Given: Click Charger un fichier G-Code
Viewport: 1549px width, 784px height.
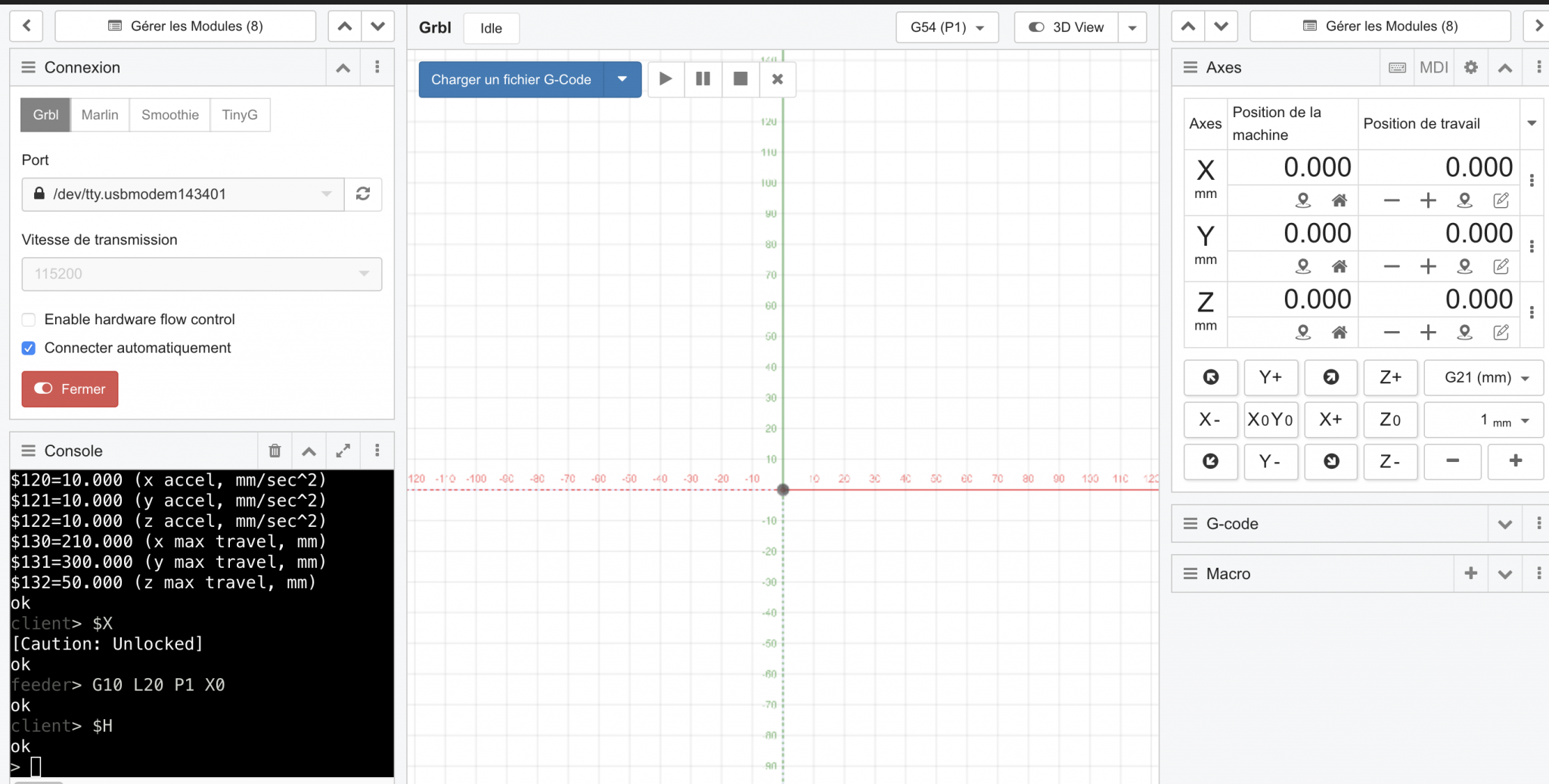Looking at the screenshot, I should click(511, 79).
